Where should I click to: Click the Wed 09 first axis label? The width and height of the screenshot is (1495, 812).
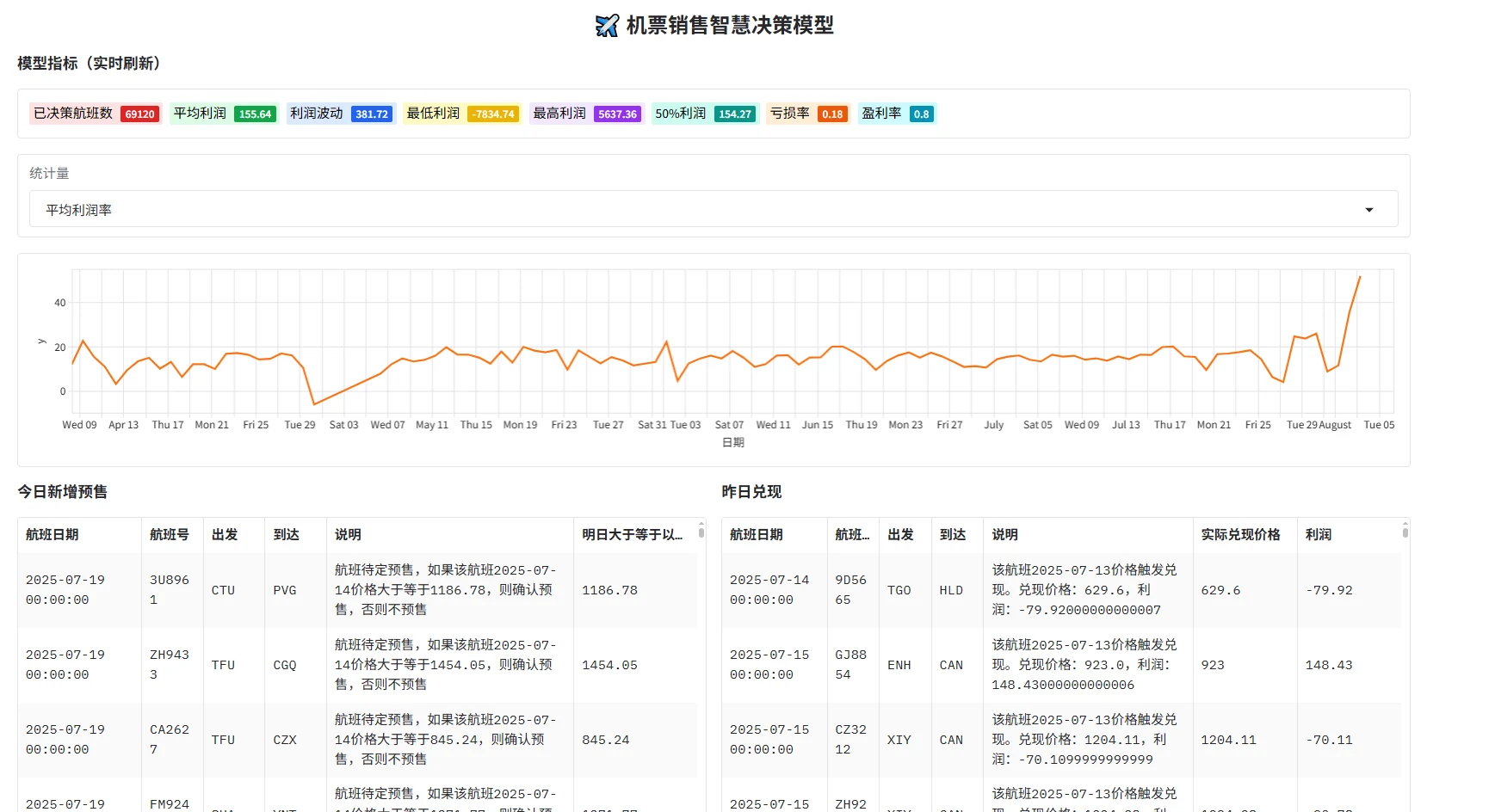(79, 425)
